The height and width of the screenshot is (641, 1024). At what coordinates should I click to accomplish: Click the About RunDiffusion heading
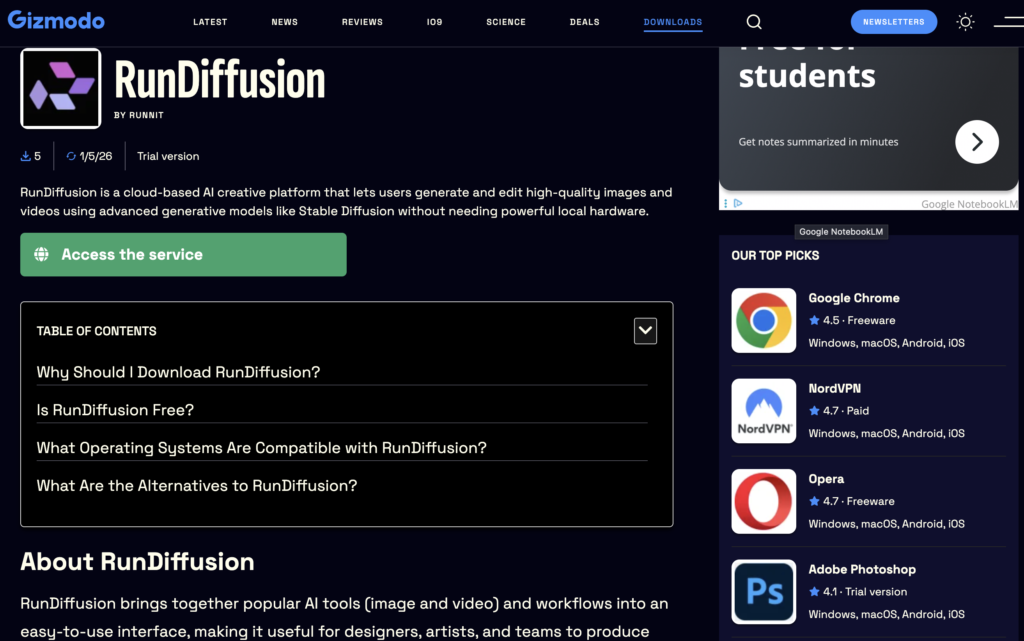pos(137,561)
